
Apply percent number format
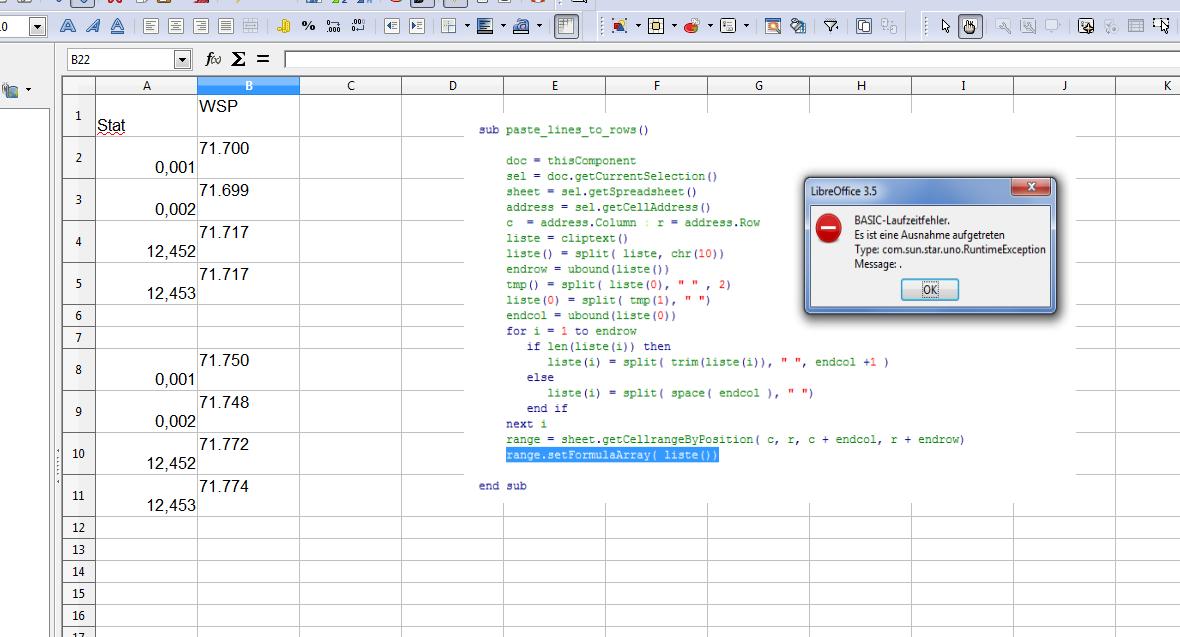[x=309, y=26]
